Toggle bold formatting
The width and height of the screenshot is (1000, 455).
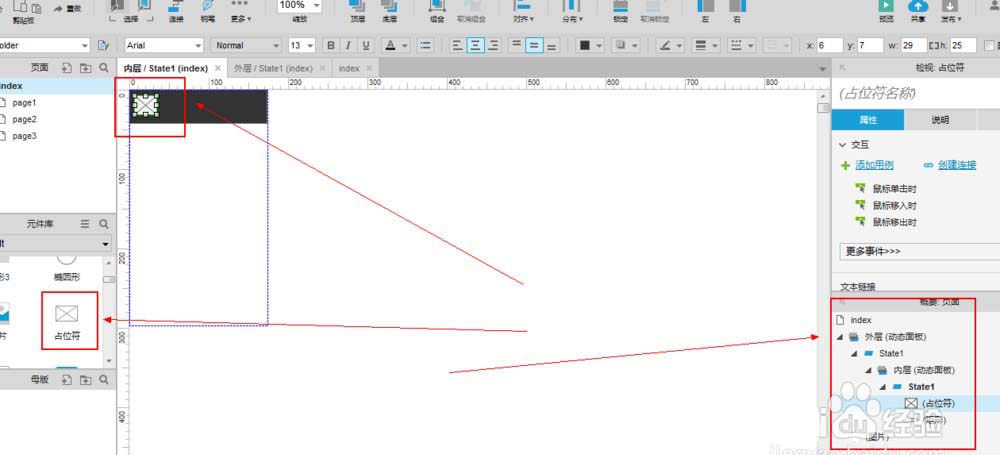click(330, 45)
